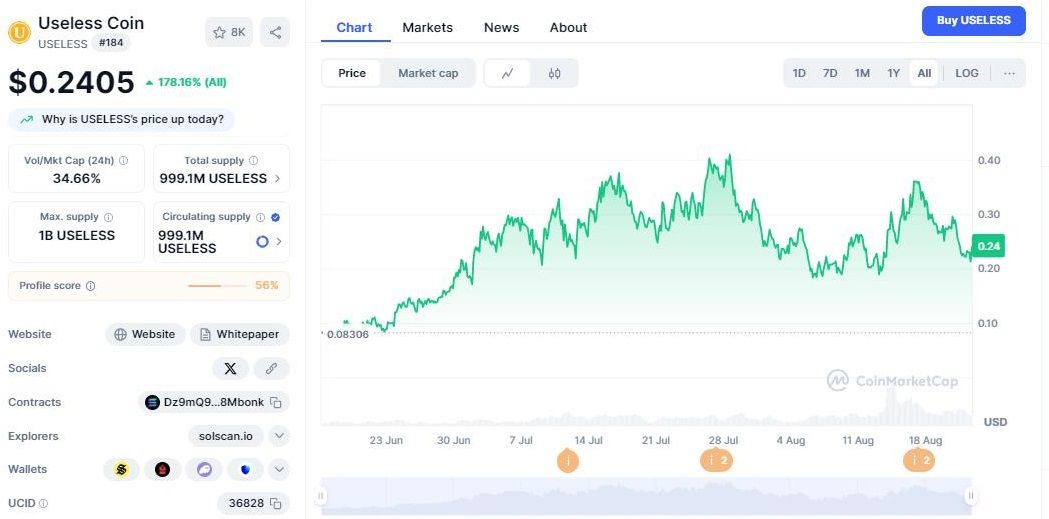Open the Website link
Viewport: 1049px width, 519px height.
[x=145, y=334]
